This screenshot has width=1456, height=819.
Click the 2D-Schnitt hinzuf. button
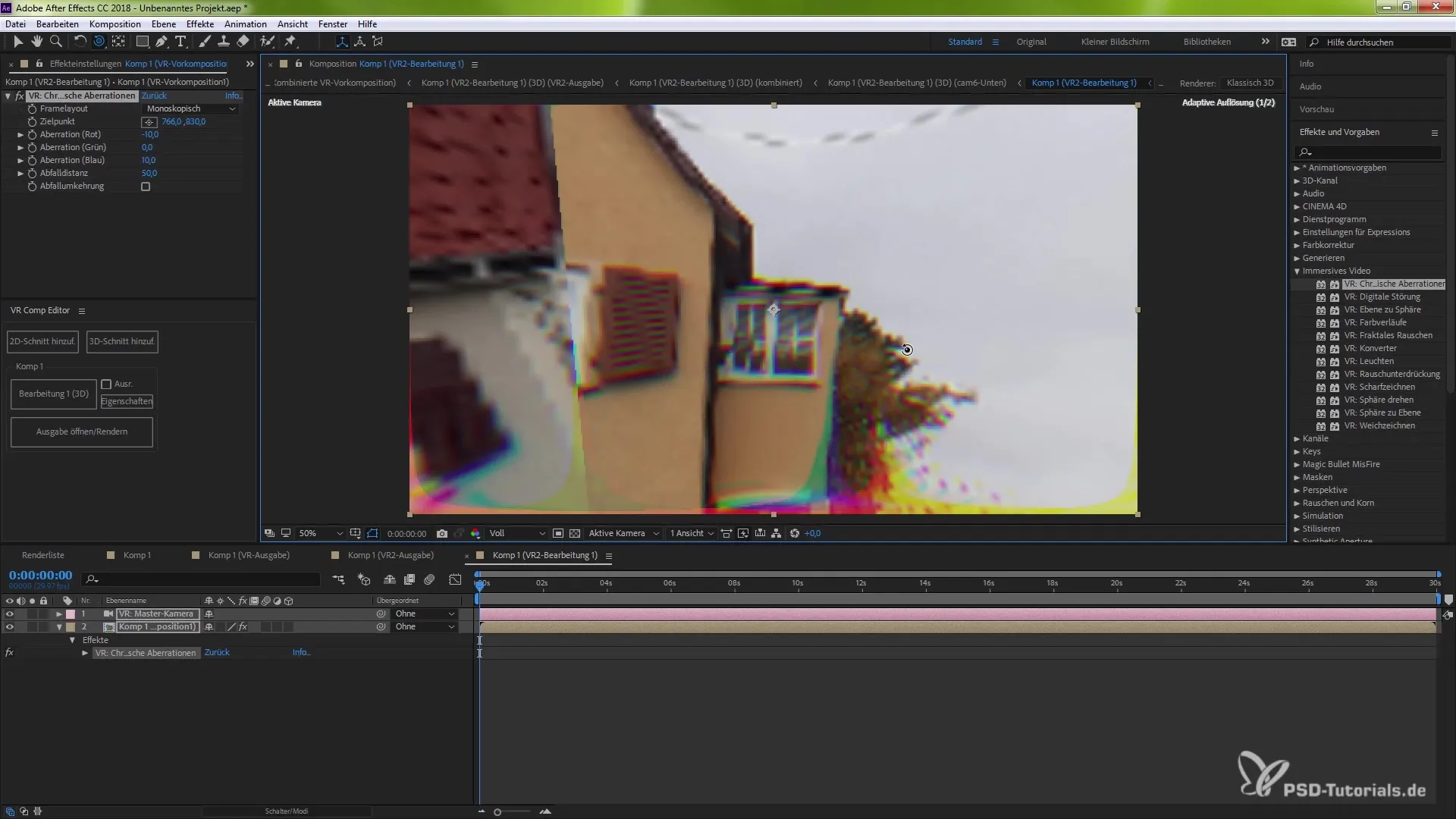(x=42, y=341)
